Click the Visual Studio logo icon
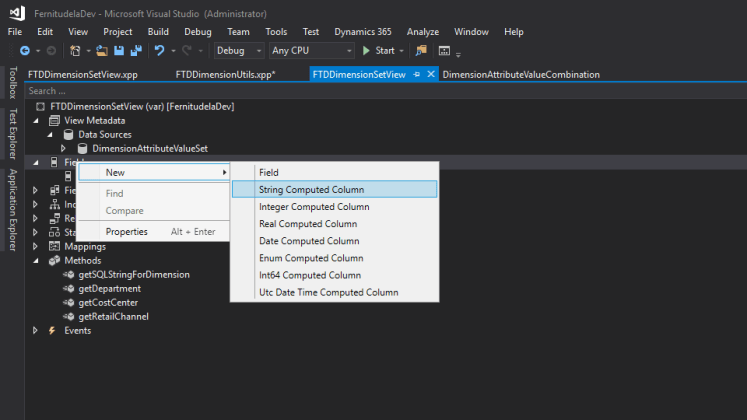Screen dimensions: 747x420 pos(17,13)
